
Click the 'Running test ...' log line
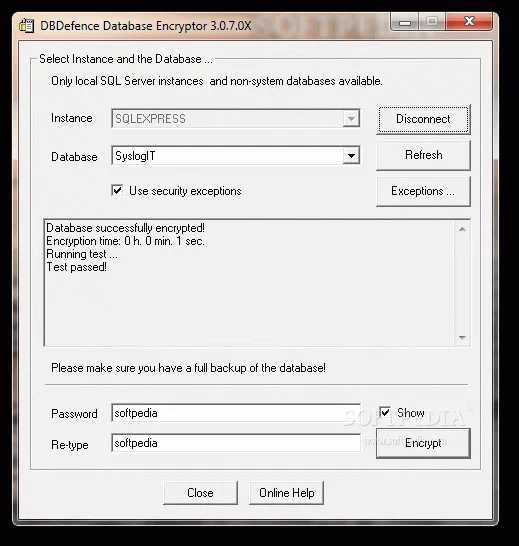pos(82,254)
